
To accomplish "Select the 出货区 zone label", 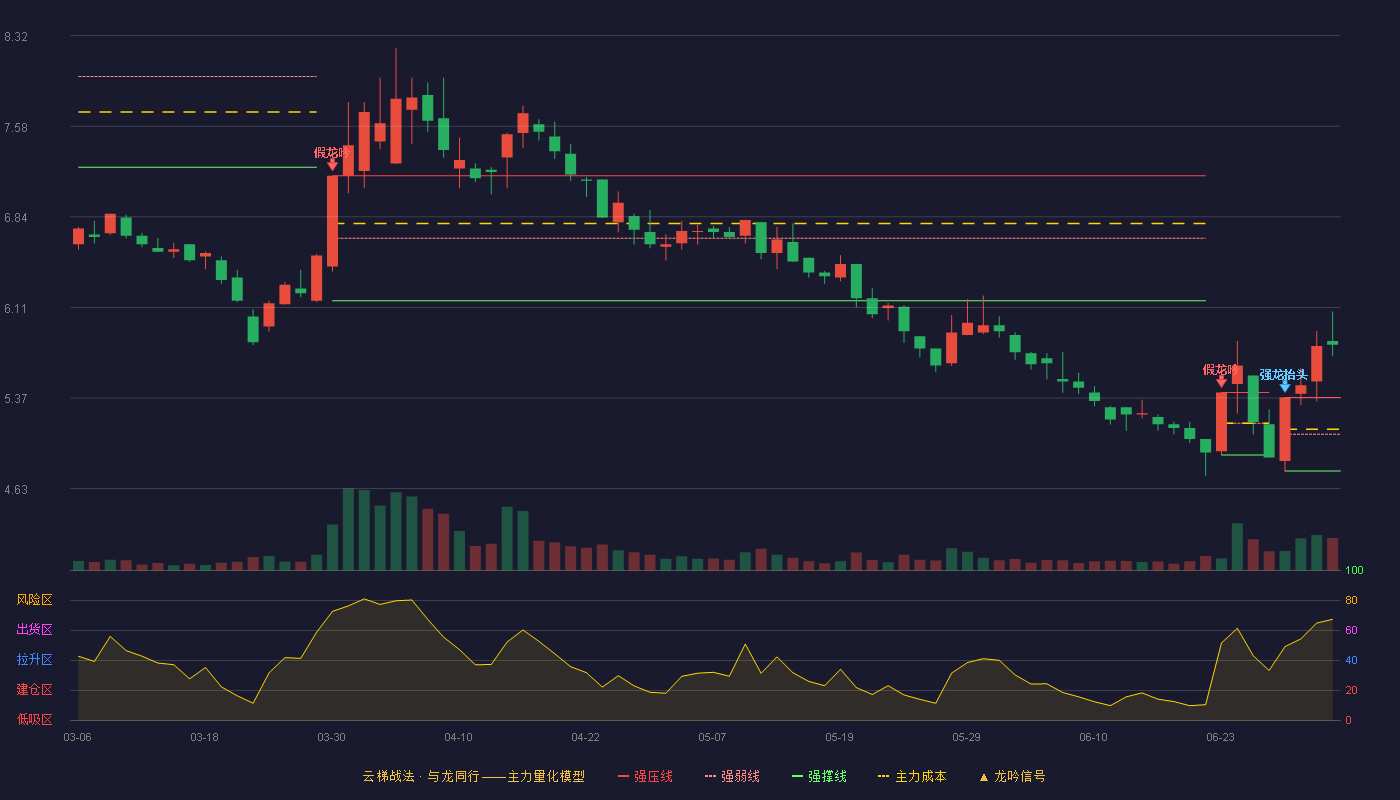I will (x=34, y=630).
